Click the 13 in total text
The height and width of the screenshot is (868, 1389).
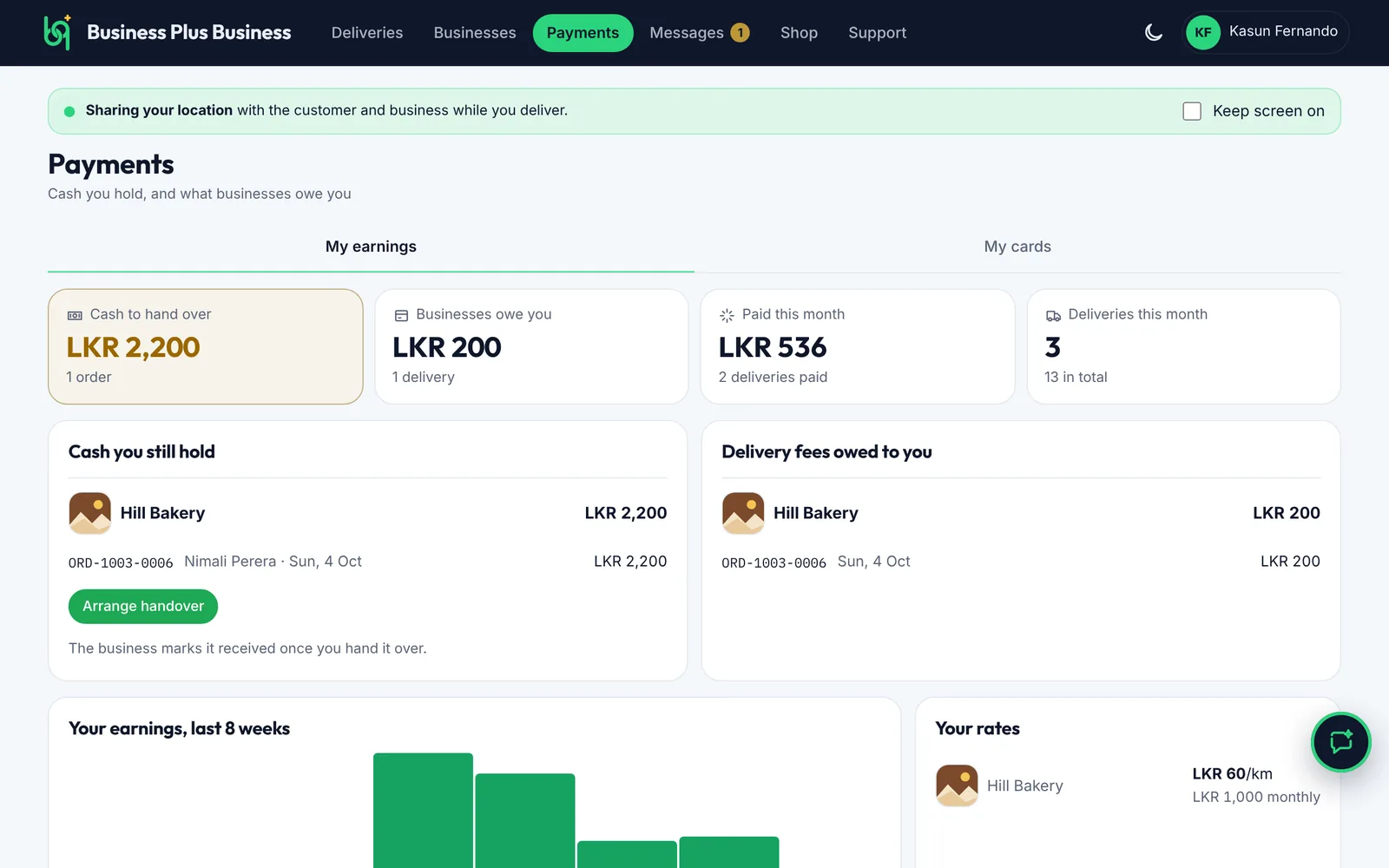pyautogui.click(x=1076, y=377)
